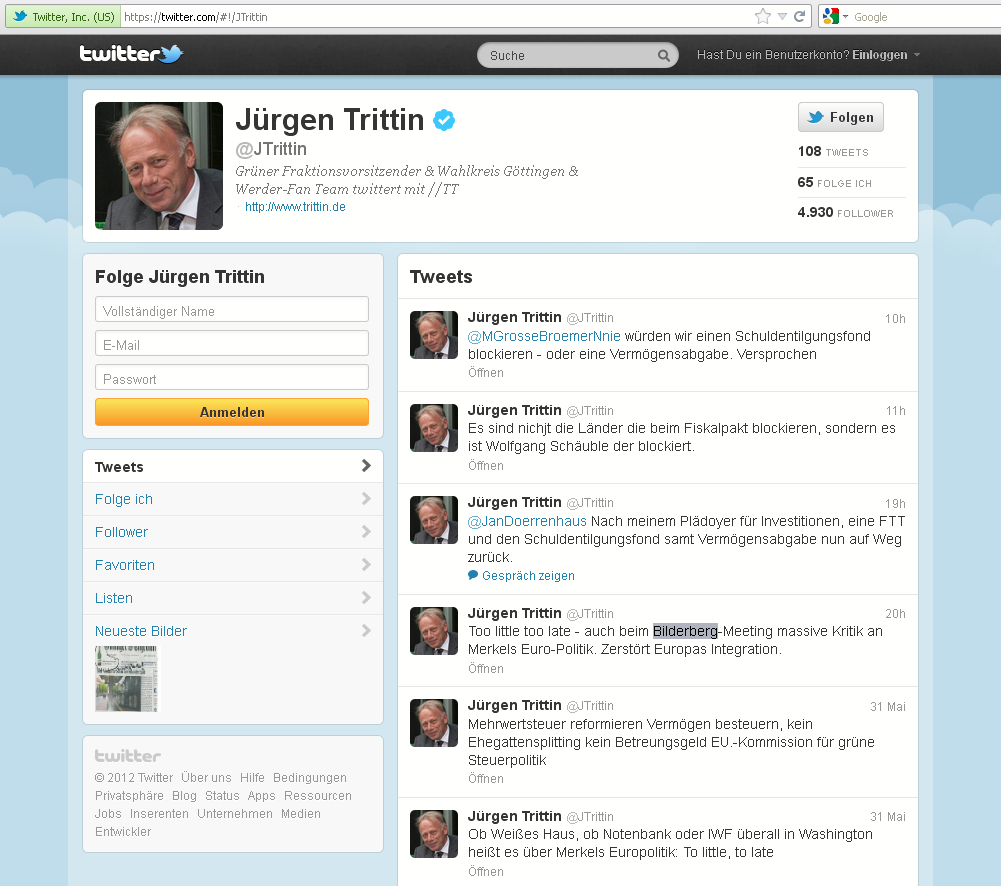Open @JanDoerrenhaus mention
1001x886 pixels.
pos(527,522)
